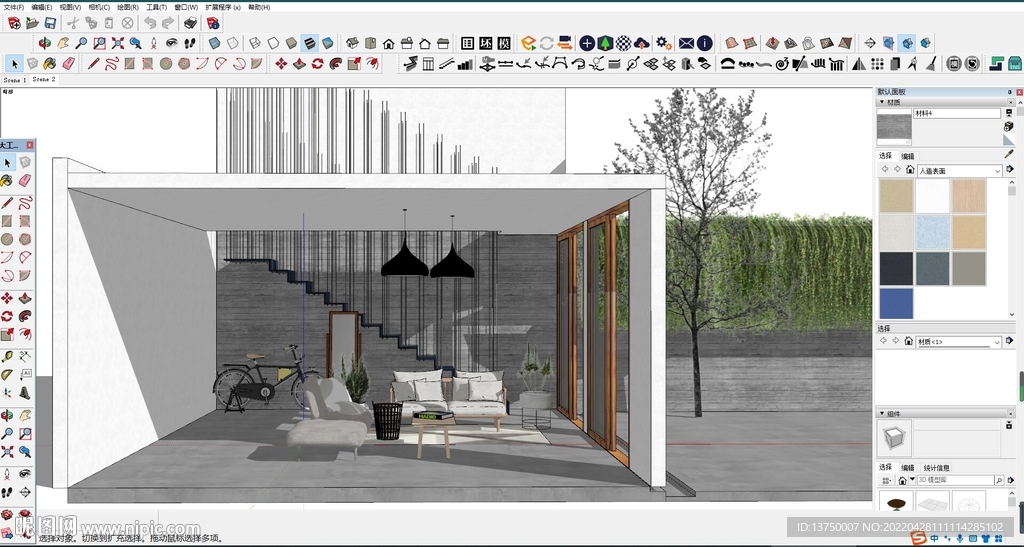Activate the Walk footprints tool
This screenshot has width=1024, height=547.
(x=189, y=43)
